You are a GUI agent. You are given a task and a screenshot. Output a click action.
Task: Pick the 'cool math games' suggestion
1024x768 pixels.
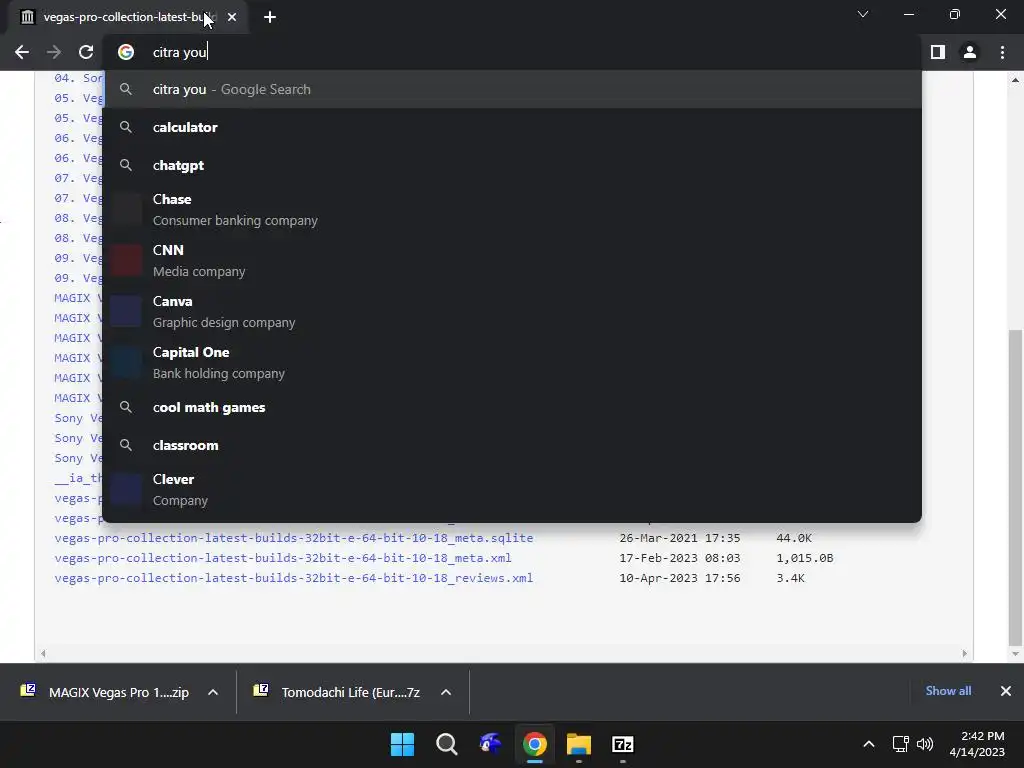tap(512, 408)
